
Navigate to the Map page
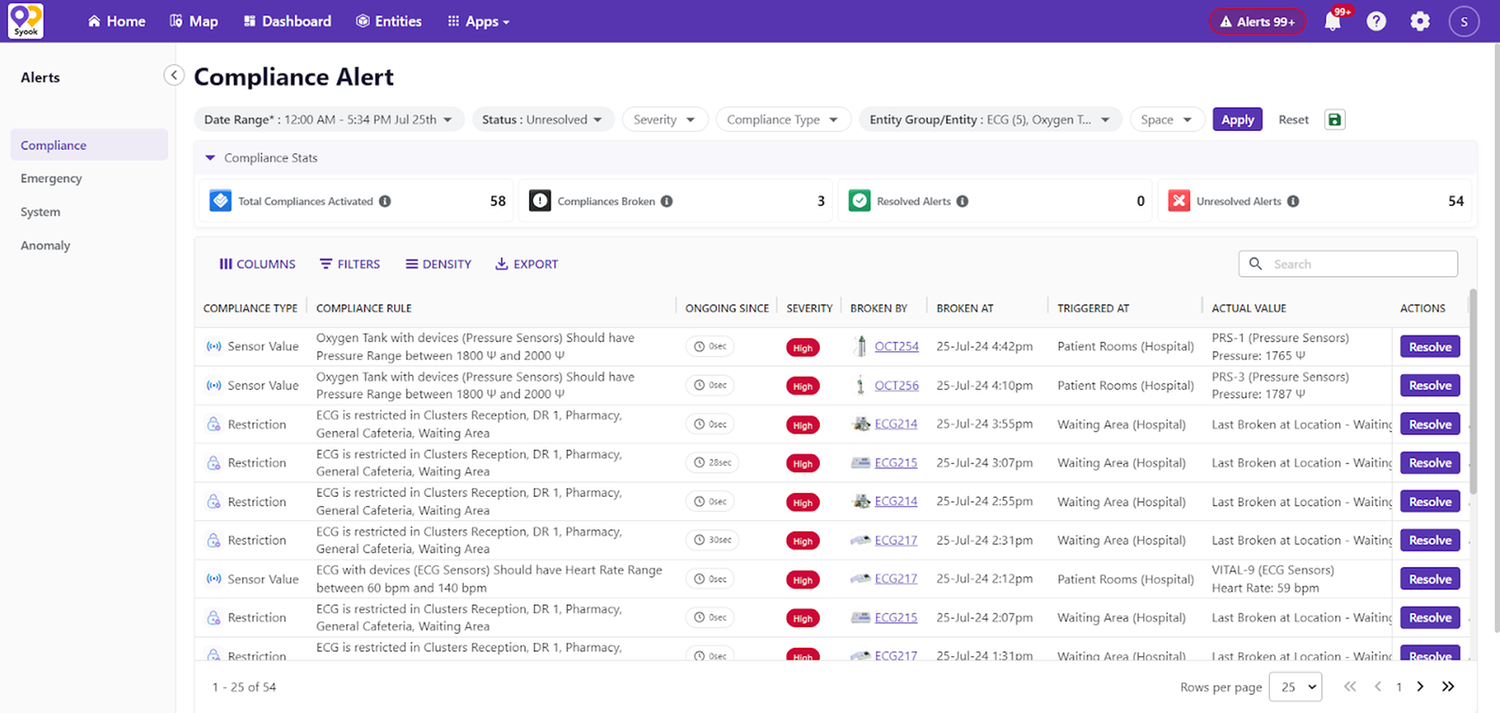tap(193, 20)
